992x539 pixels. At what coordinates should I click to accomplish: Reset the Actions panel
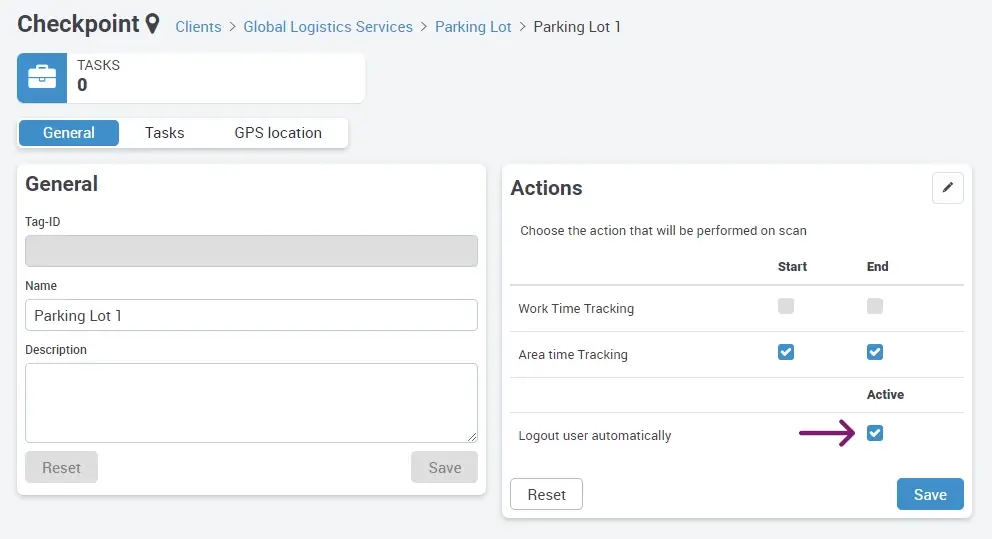coord(546,495)
